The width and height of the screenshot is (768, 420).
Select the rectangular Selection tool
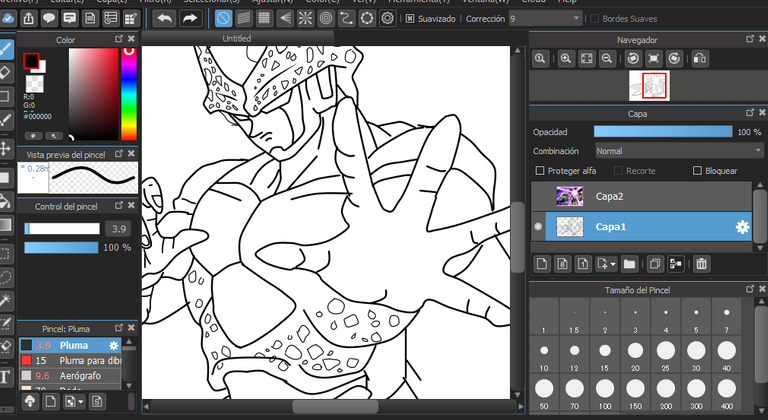pos(5,254)
